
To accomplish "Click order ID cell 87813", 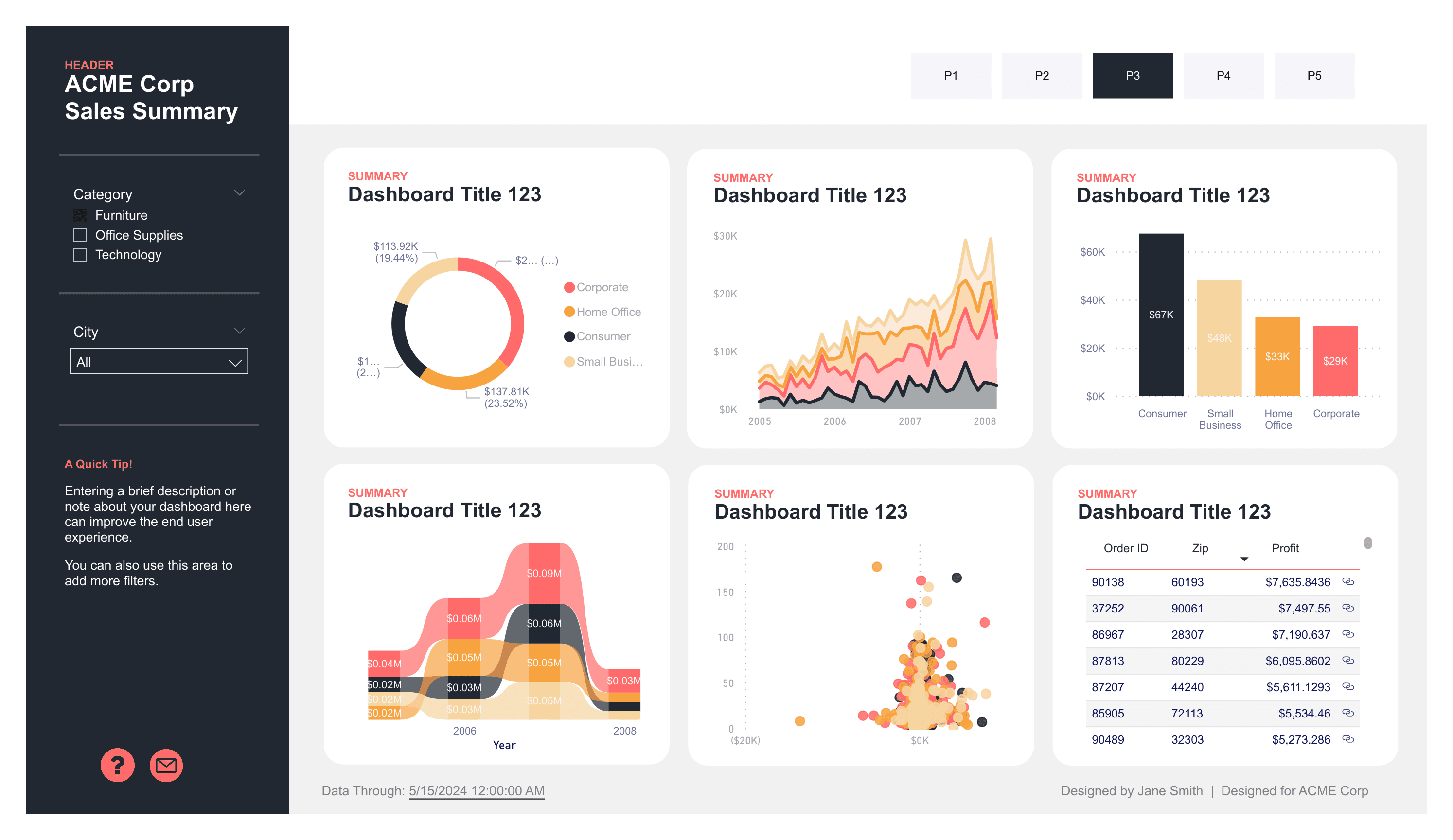I will coord(1108,661).
